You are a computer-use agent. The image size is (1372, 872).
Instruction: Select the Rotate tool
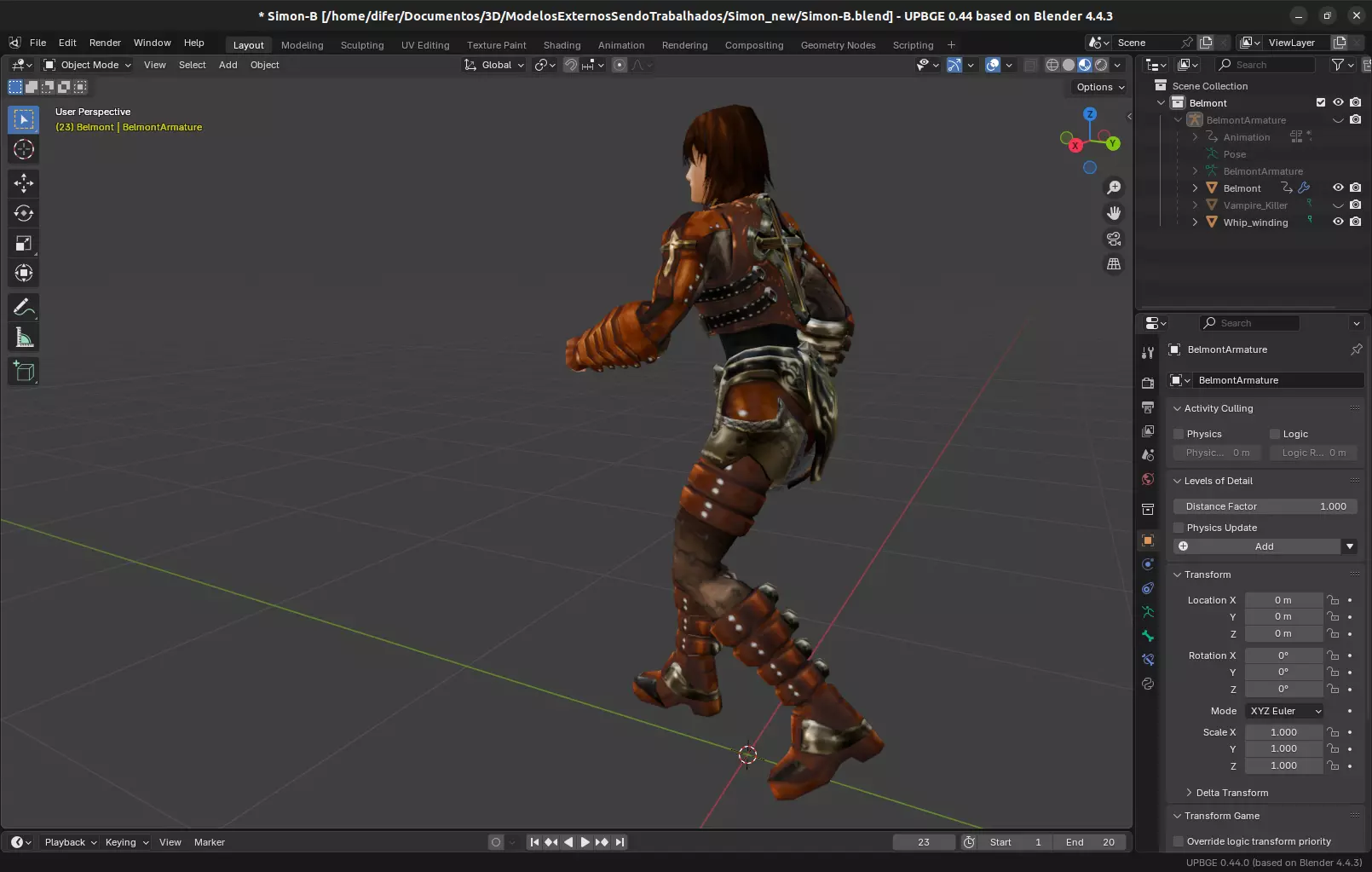click(x=24, y=213)
